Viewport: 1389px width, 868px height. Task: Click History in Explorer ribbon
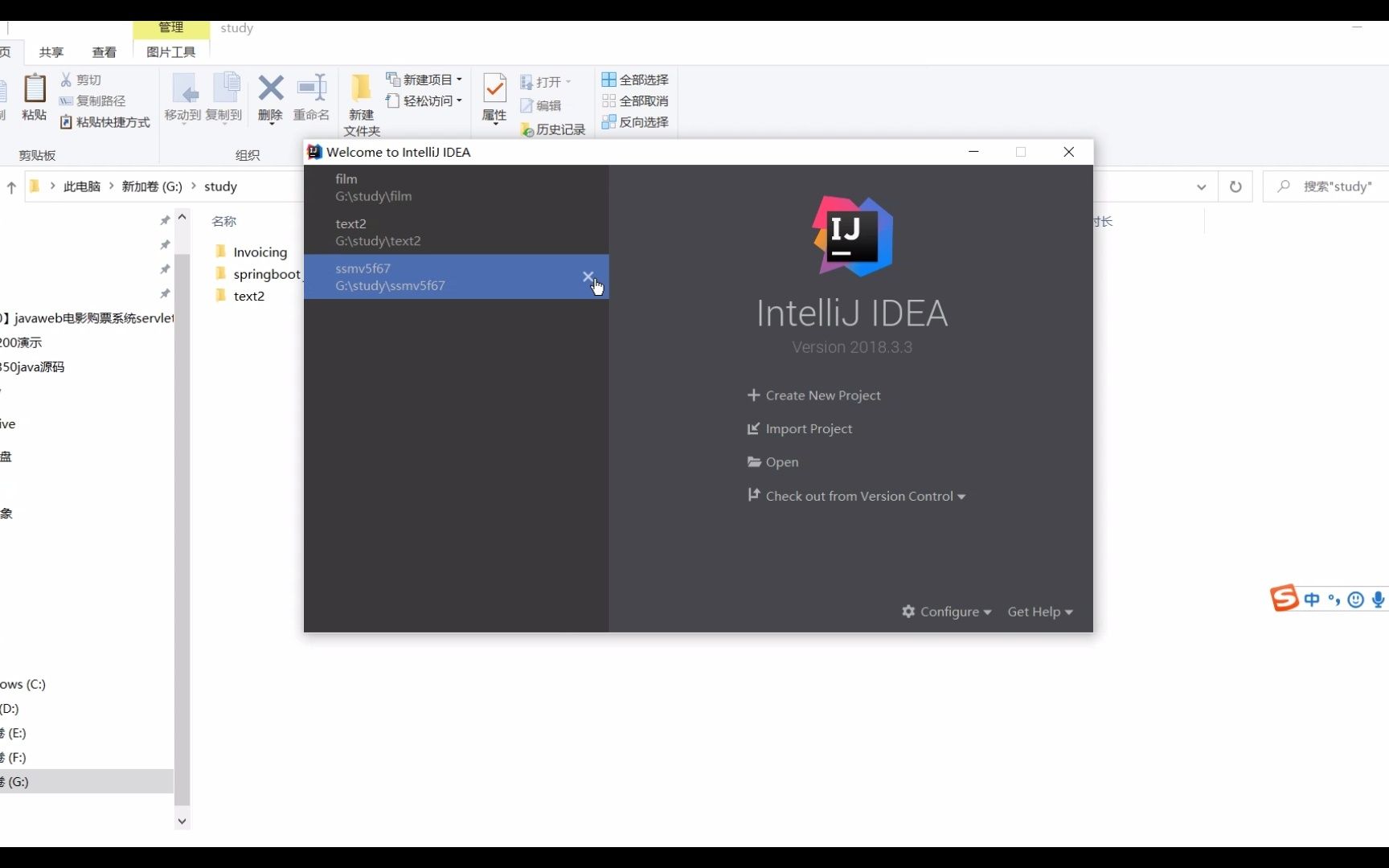click(x=553, y=129)
